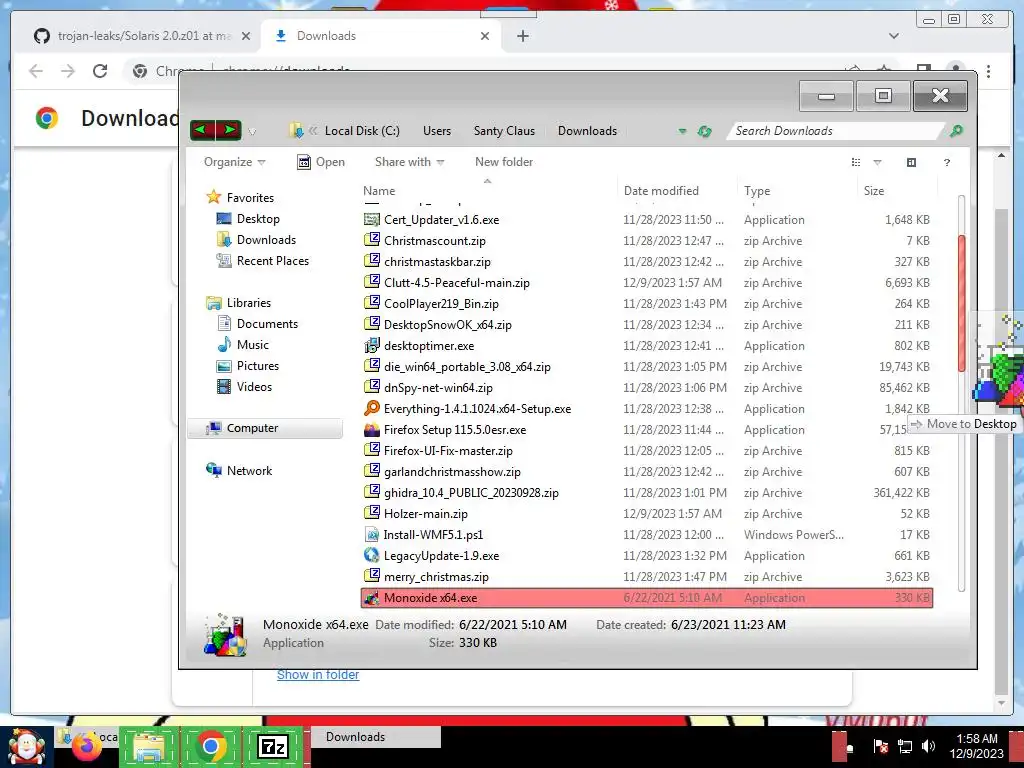Select merry_christmas.zip file name
Screen dimensions: 1024x768
coord(436,577)
